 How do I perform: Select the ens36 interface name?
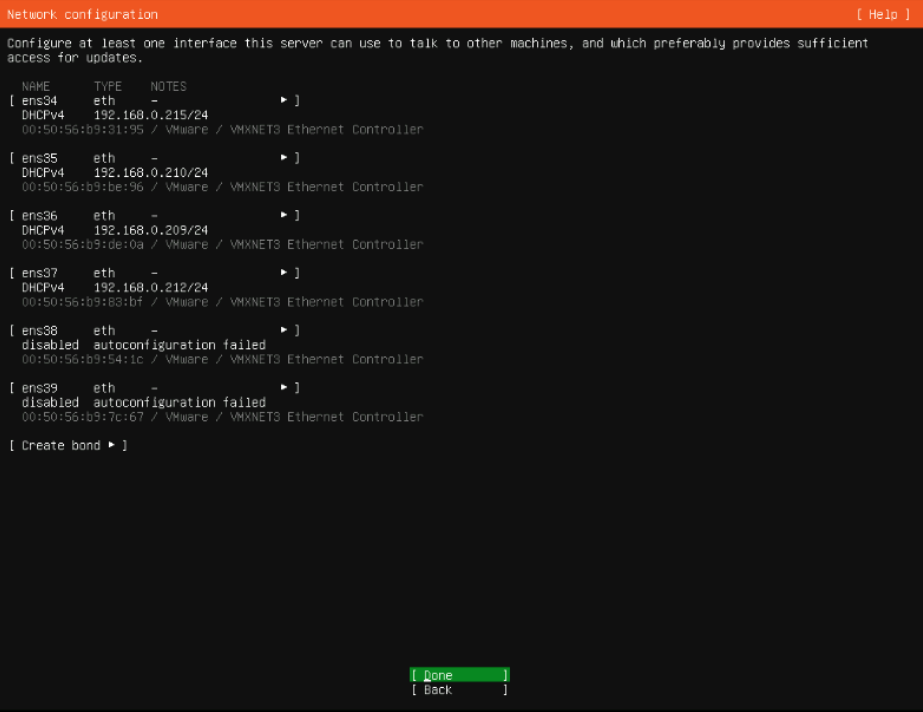pyautogui.click(x=39, y=216)
